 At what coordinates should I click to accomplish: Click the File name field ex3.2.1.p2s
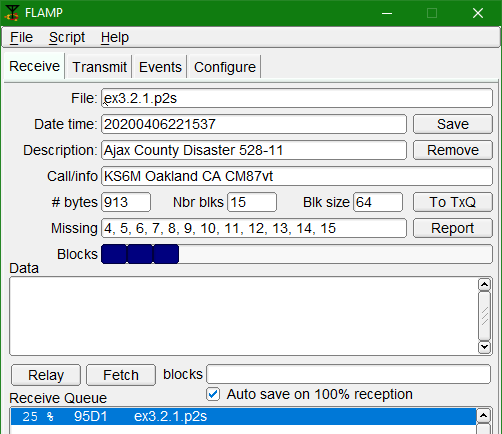[297, 98]
